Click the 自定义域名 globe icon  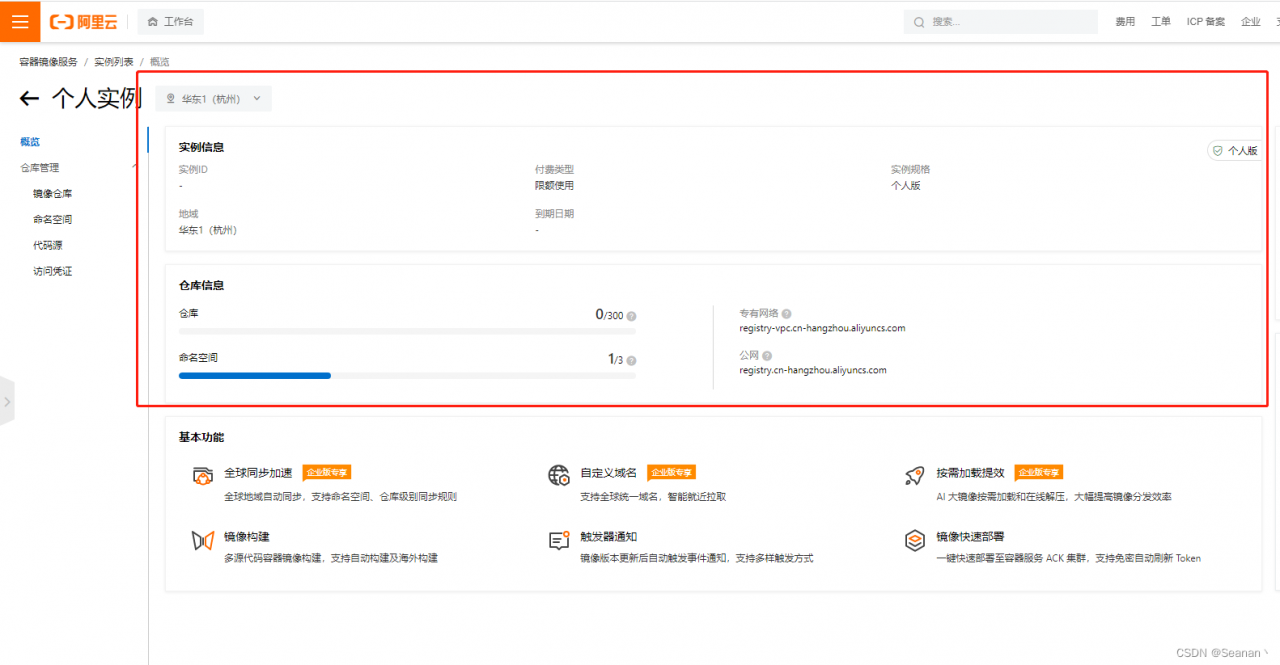click(558, 476)
